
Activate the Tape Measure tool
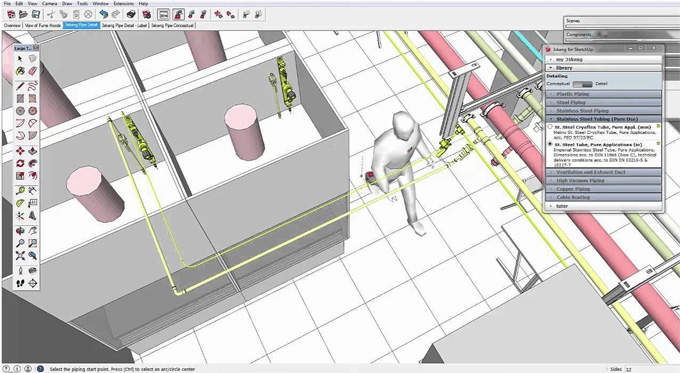pos(20,190)
